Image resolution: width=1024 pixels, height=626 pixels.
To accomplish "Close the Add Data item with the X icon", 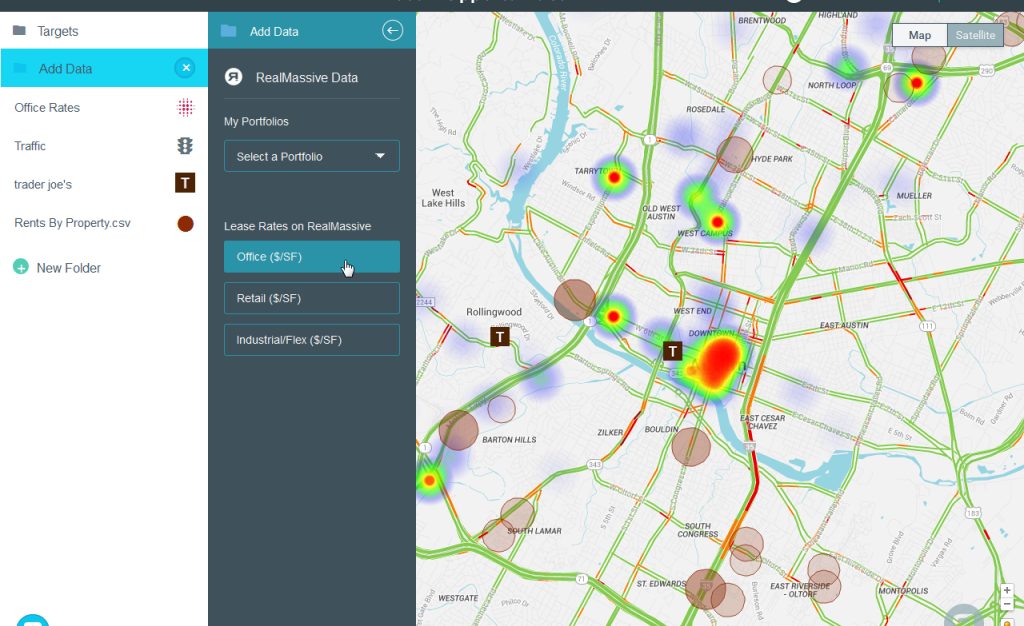I will 185,68.
